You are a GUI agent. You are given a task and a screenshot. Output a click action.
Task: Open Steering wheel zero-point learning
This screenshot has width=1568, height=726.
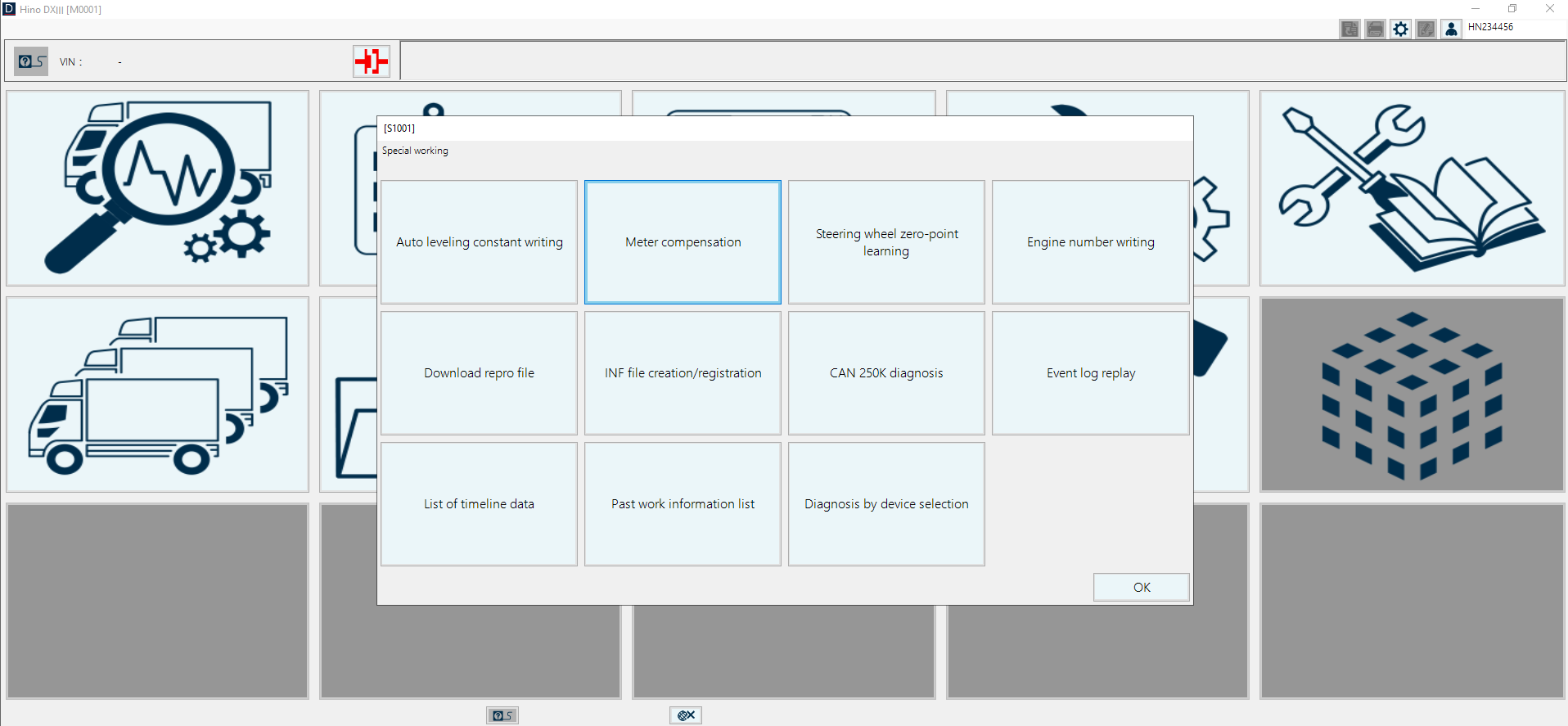coord(886,242)
